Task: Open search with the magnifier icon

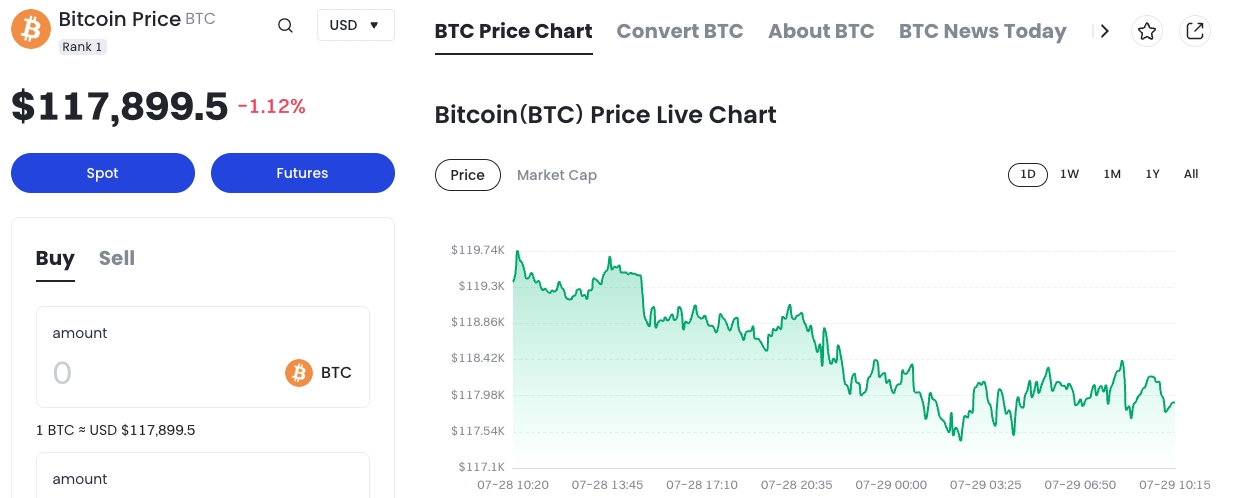Action: tap(286, 26)
